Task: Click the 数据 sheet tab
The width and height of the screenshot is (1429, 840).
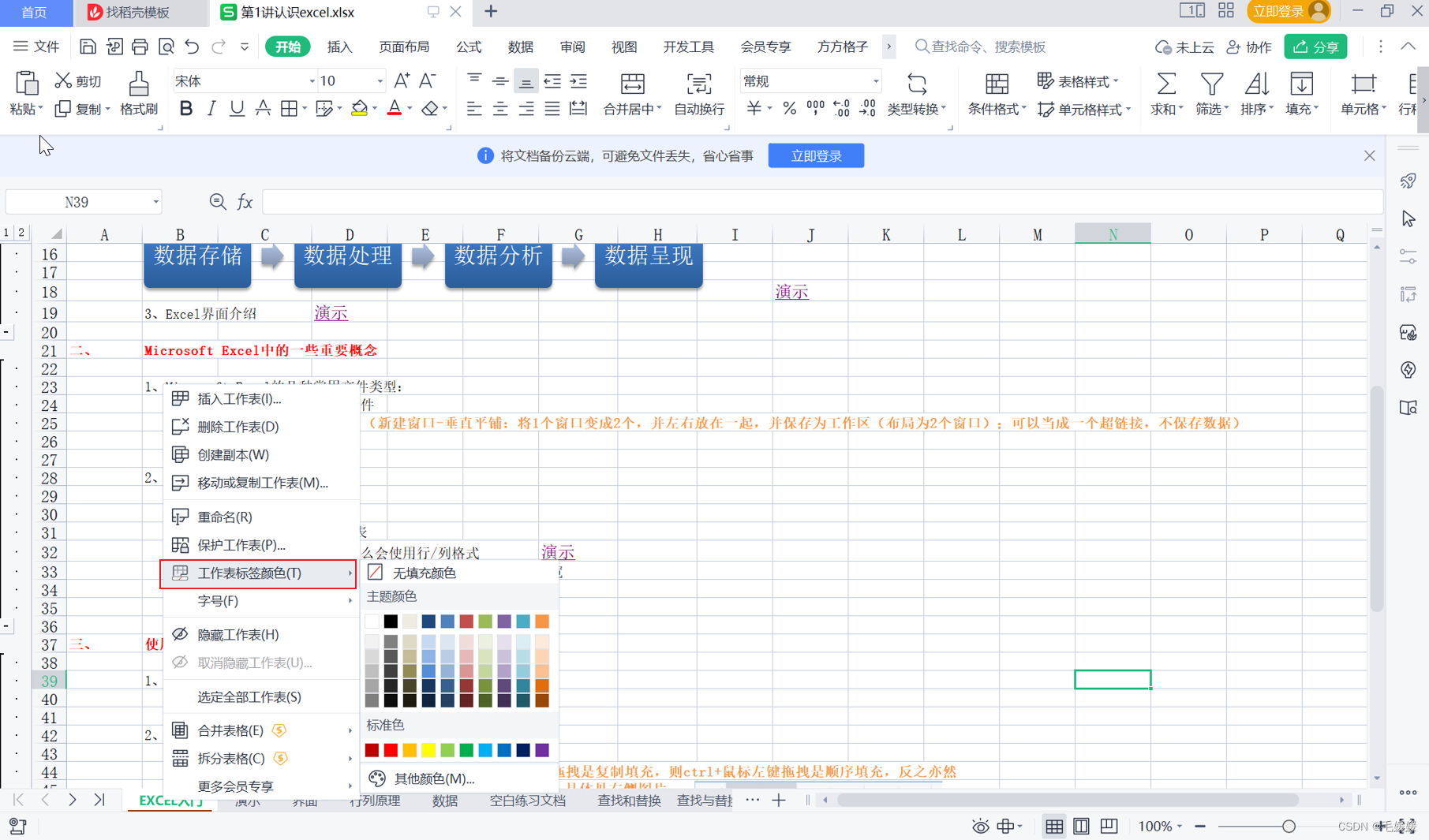Action: click(445, 800)
